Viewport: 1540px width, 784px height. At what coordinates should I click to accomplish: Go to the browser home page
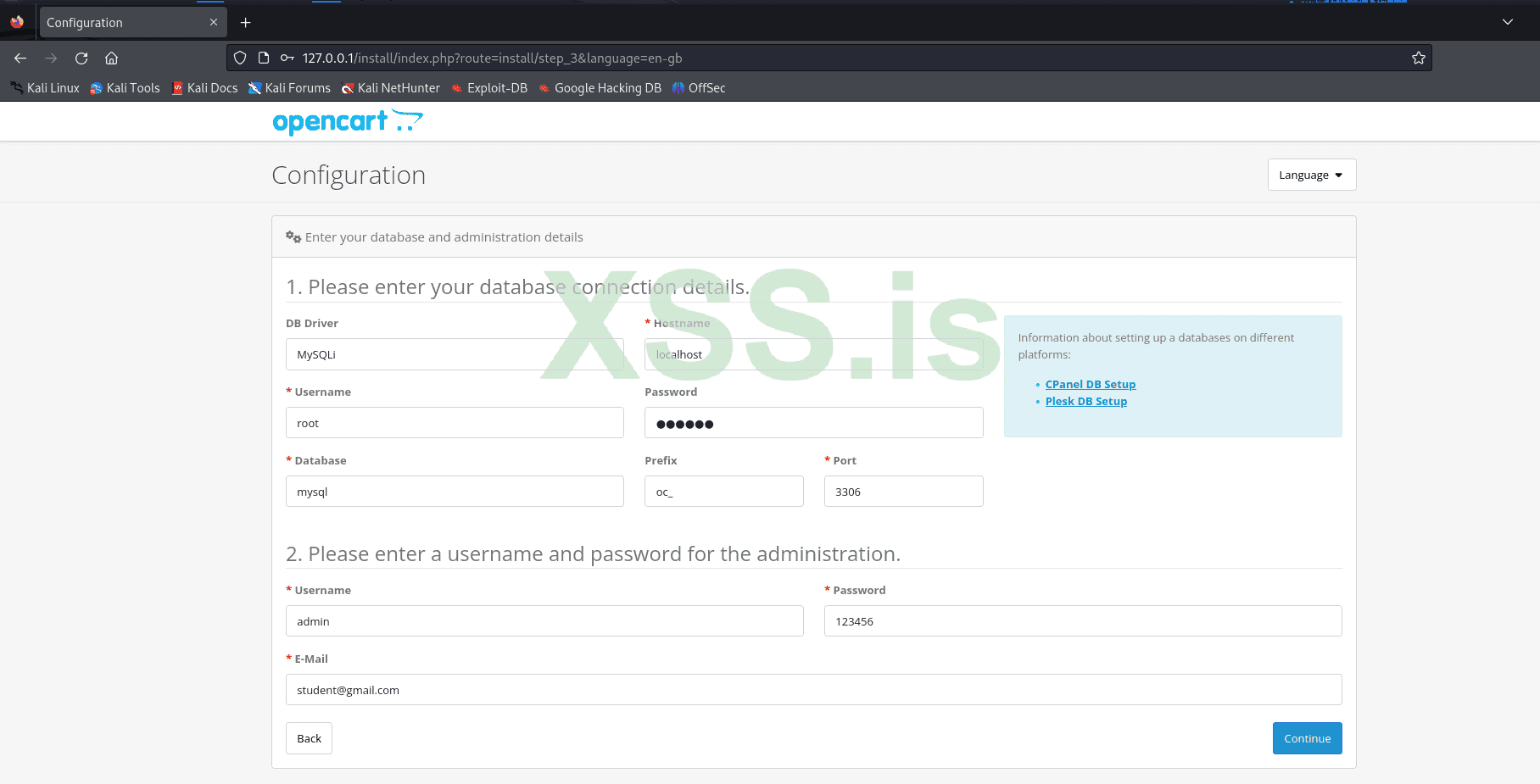click(x=111, y=58)
